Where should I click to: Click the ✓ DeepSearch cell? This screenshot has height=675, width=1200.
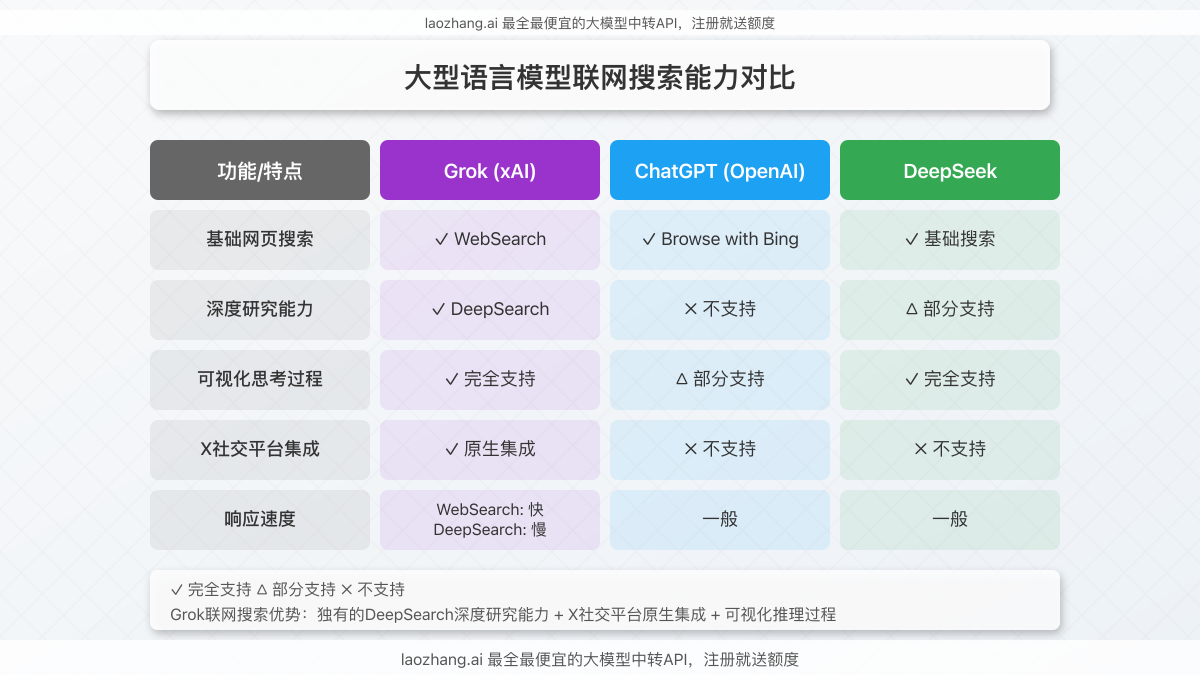click(x=490, y=310)
